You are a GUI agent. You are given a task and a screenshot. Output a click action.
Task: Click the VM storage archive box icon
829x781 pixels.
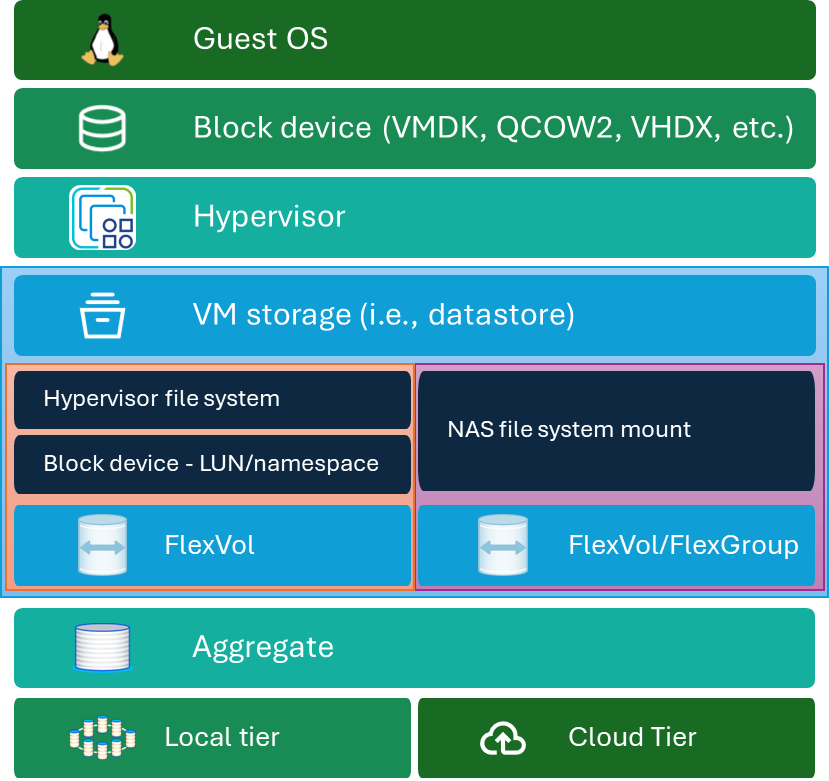coord(101,315)
